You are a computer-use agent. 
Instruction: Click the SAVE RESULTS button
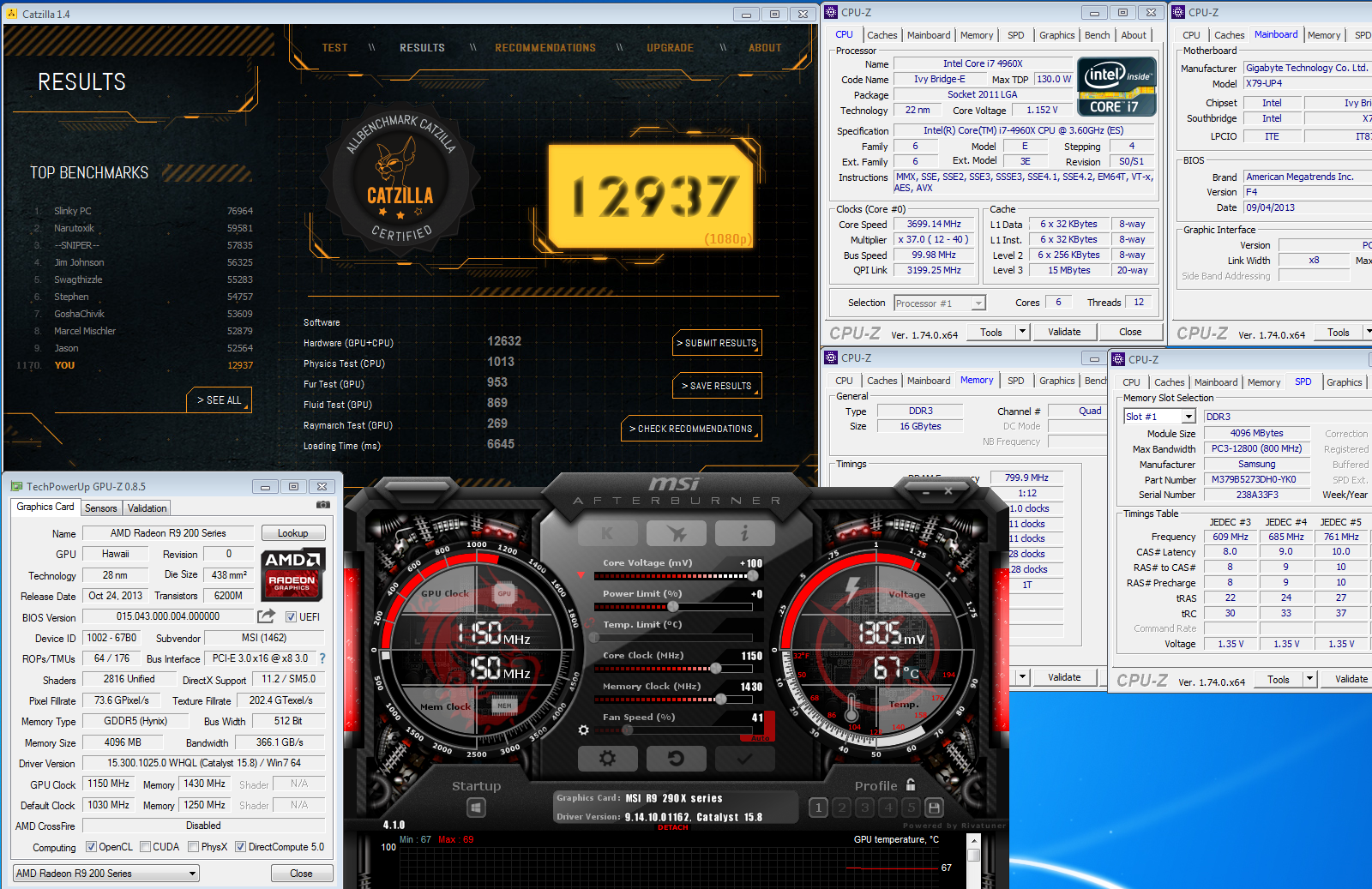[717, 386]
